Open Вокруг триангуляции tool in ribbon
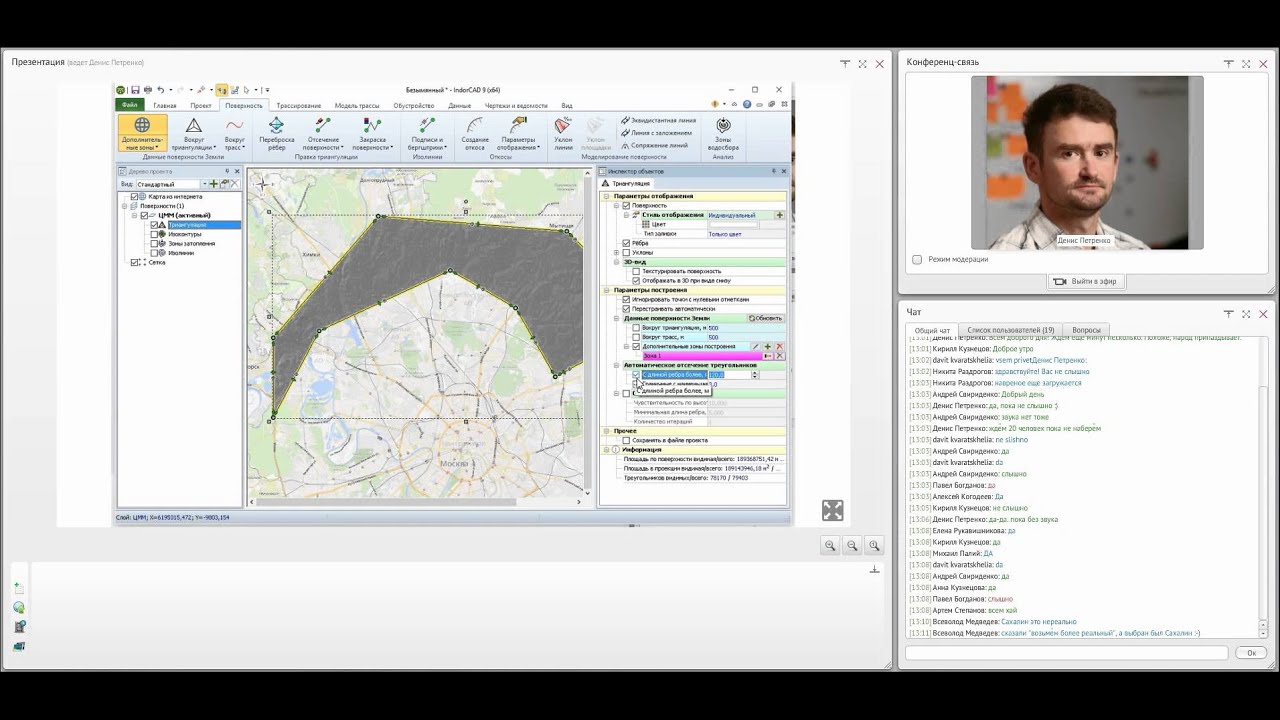The width and height of the screenshot is (1280, 720). [193, 133]
